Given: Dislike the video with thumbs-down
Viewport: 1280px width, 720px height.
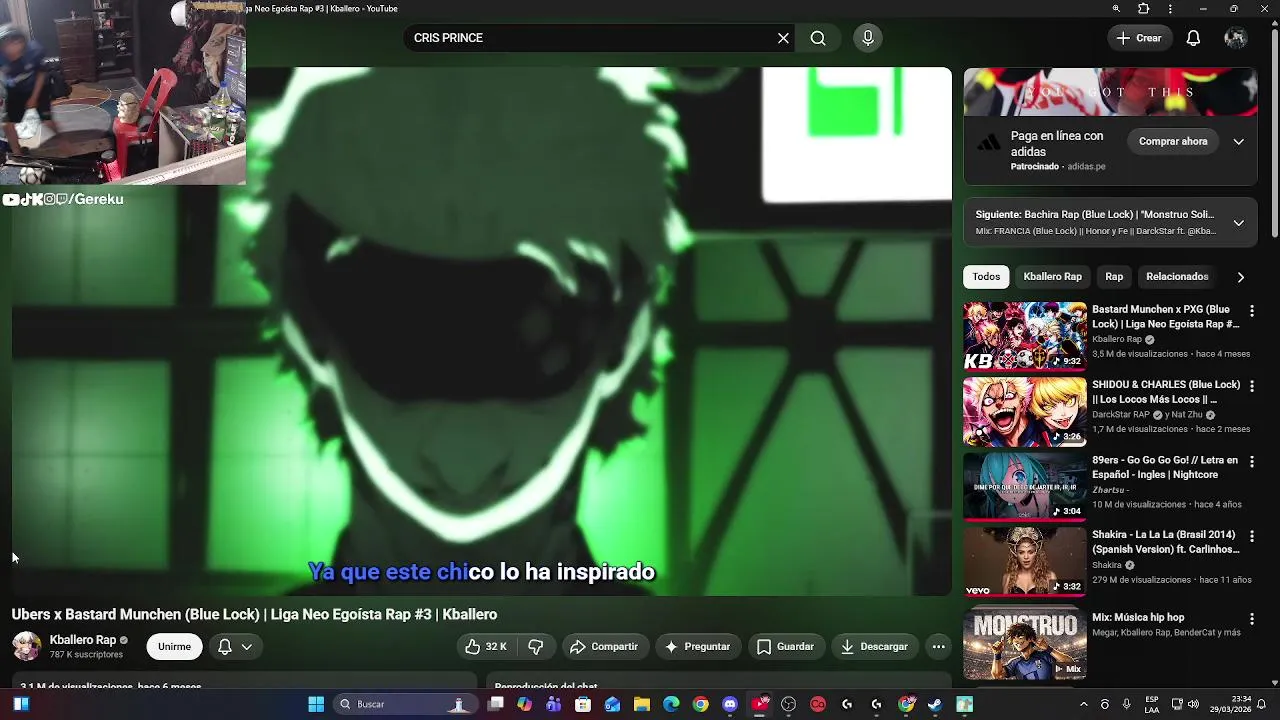Looking at the screenshot, I should point(536,647).
